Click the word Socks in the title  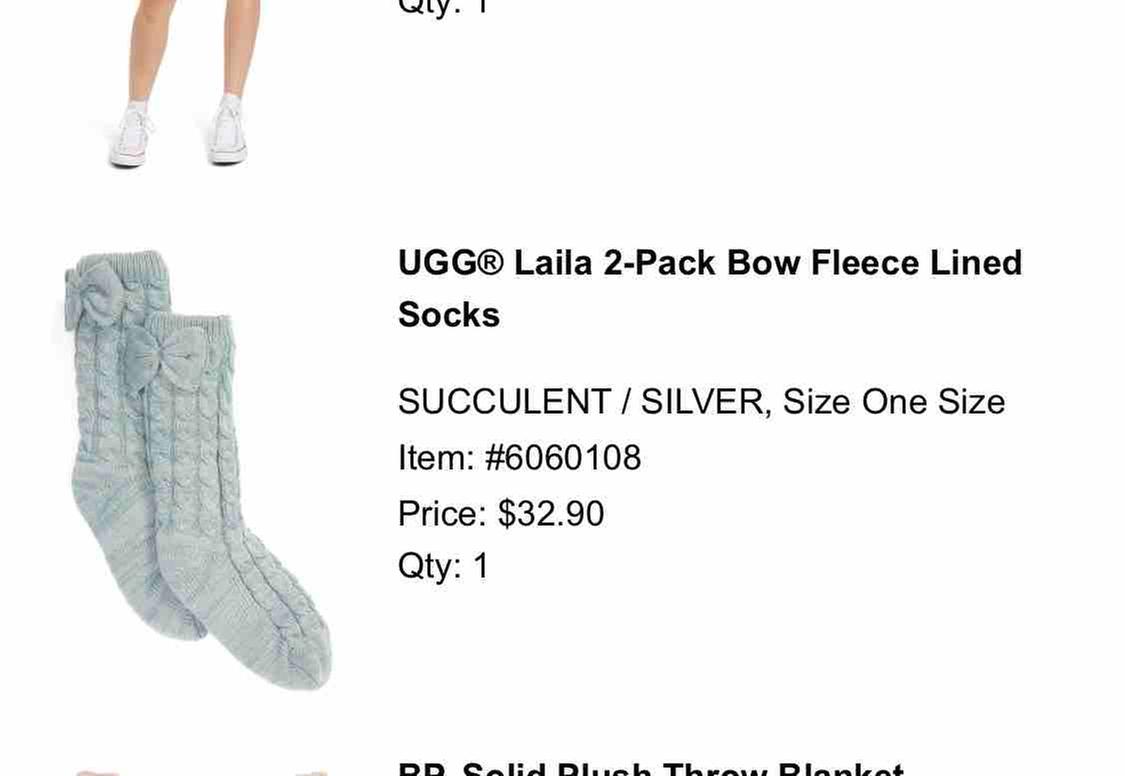coord(449,315)
